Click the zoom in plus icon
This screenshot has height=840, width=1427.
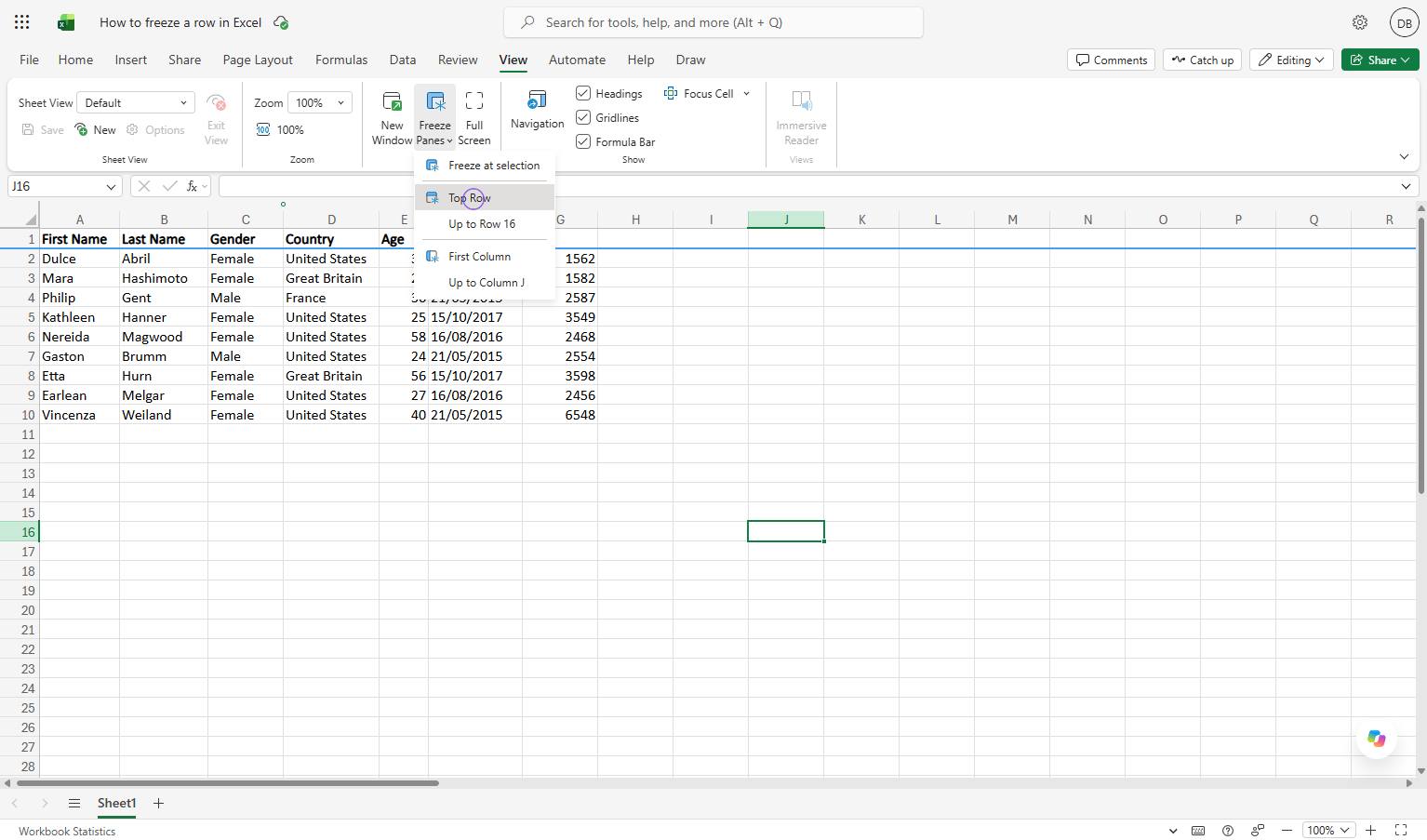[x=1370, y=830]
